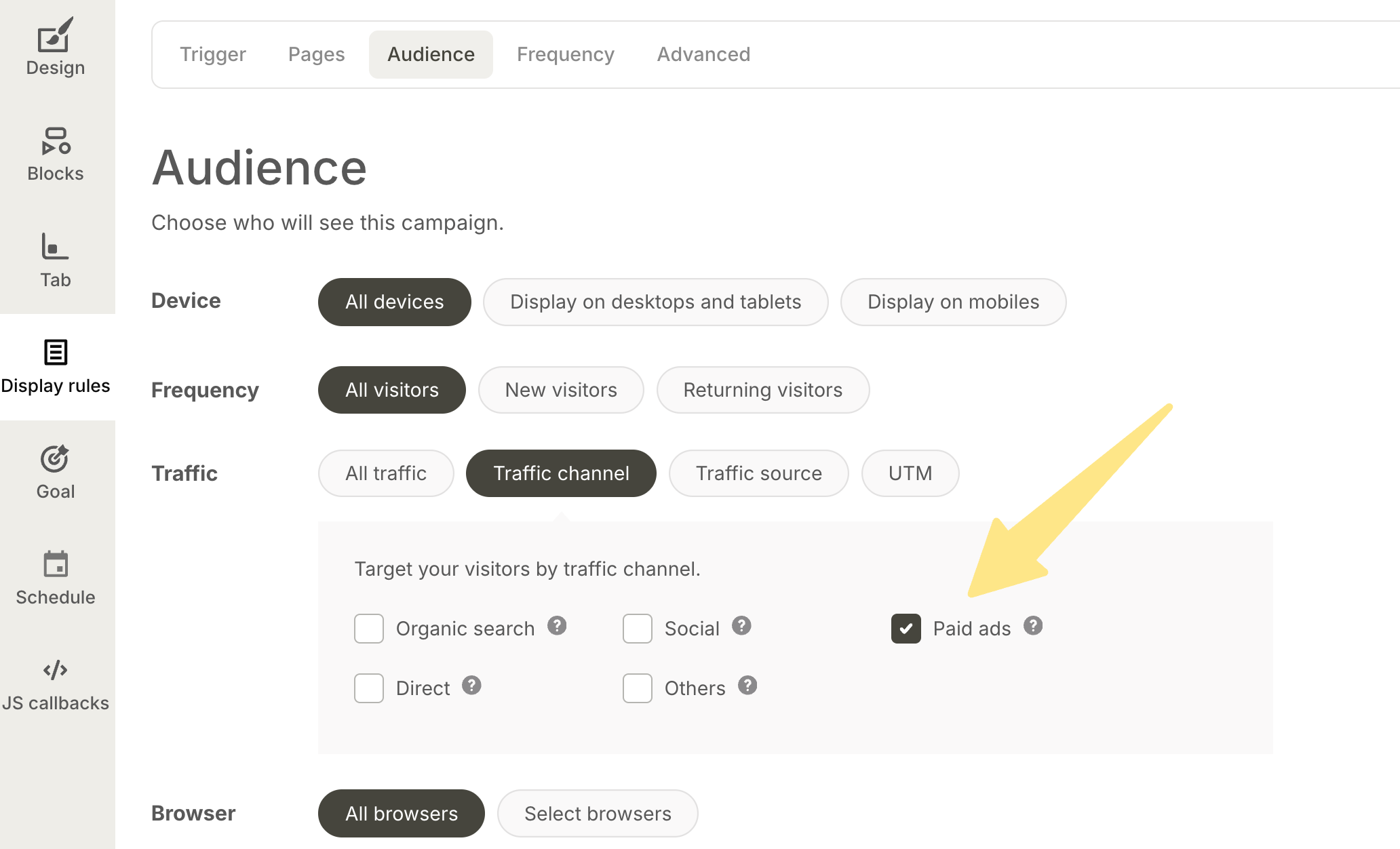The width and height of the screenshot is (1400, 849).
Task: Switch to the Frequency tab
Action: tap(566, 54)
